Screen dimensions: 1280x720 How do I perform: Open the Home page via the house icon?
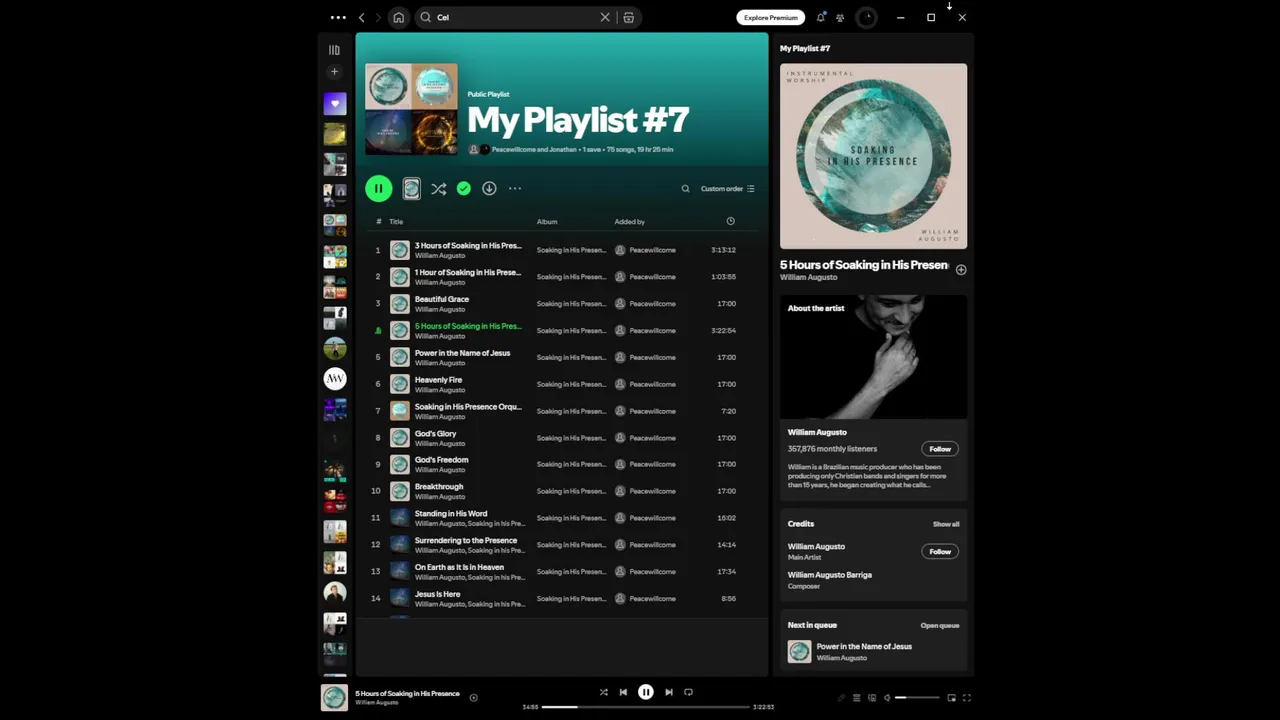point(399,17)
